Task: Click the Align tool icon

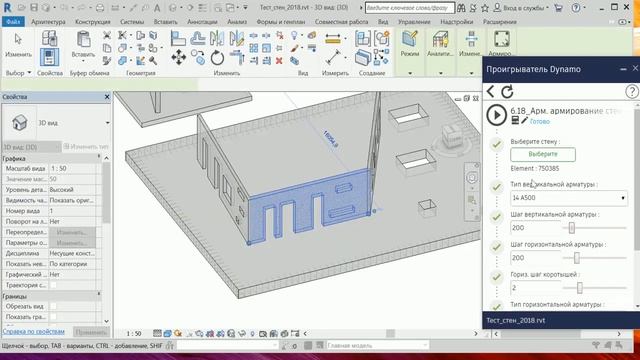Action: [x=178, y=38]
